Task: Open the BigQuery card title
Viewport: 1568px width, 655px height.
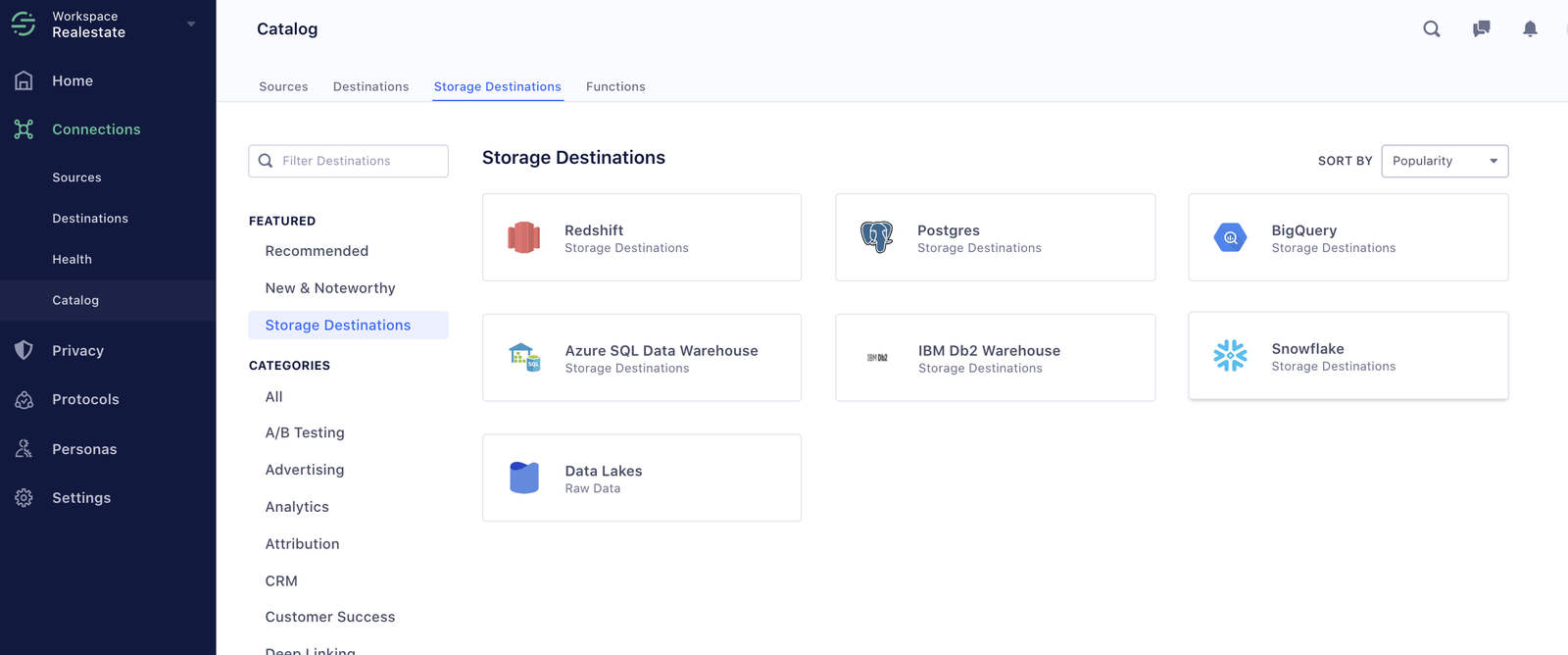Action: [1304, 230]
